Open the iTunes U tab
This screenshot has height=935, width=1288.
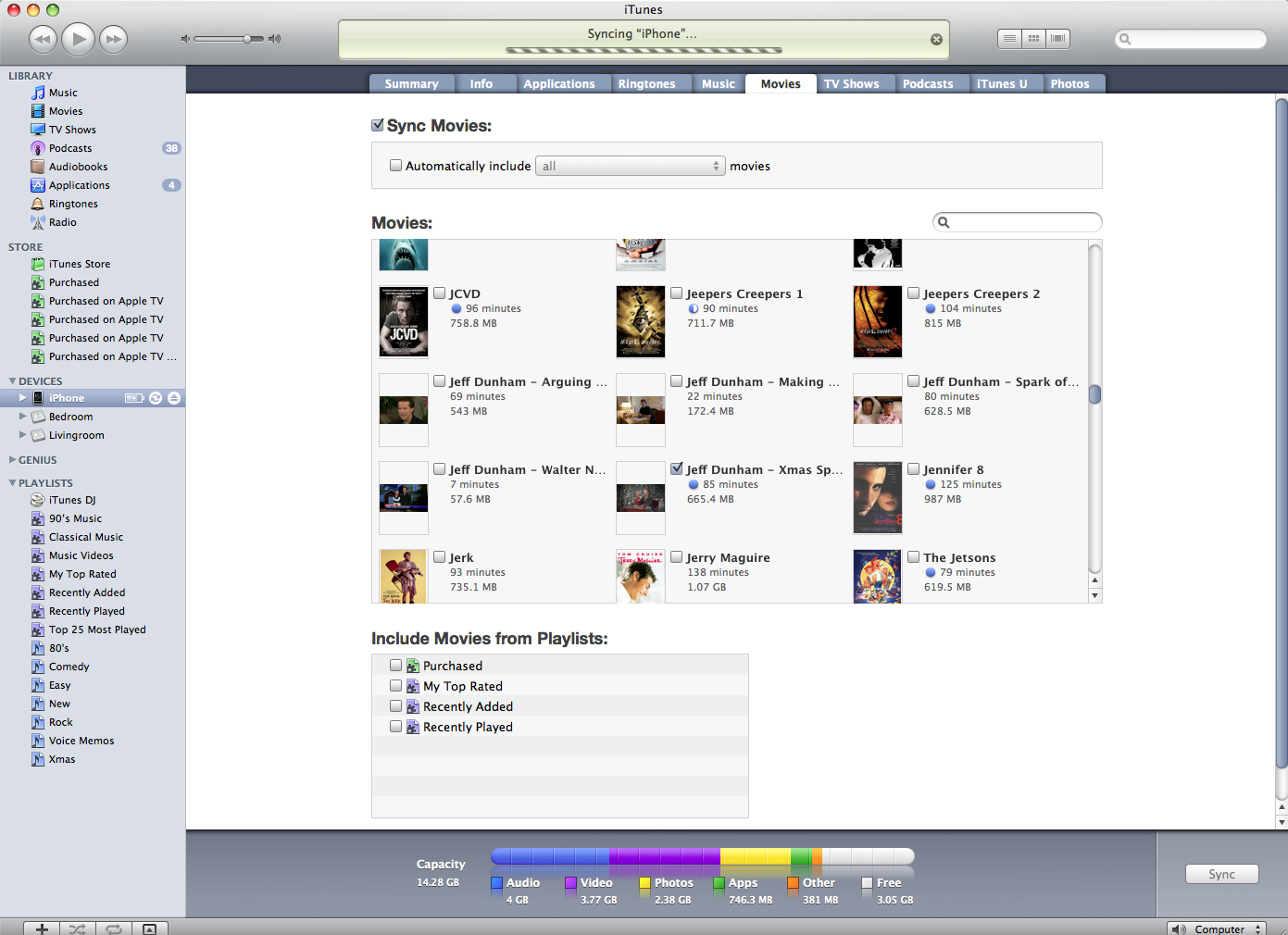[1002, 83]
